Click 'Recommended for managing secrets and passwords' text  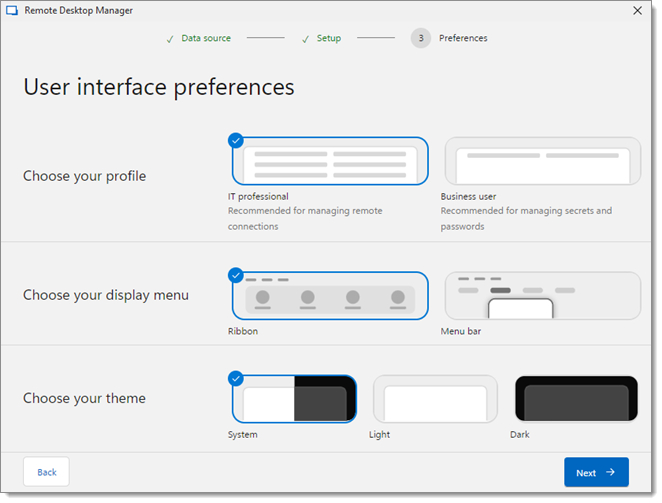pos(526,218)
